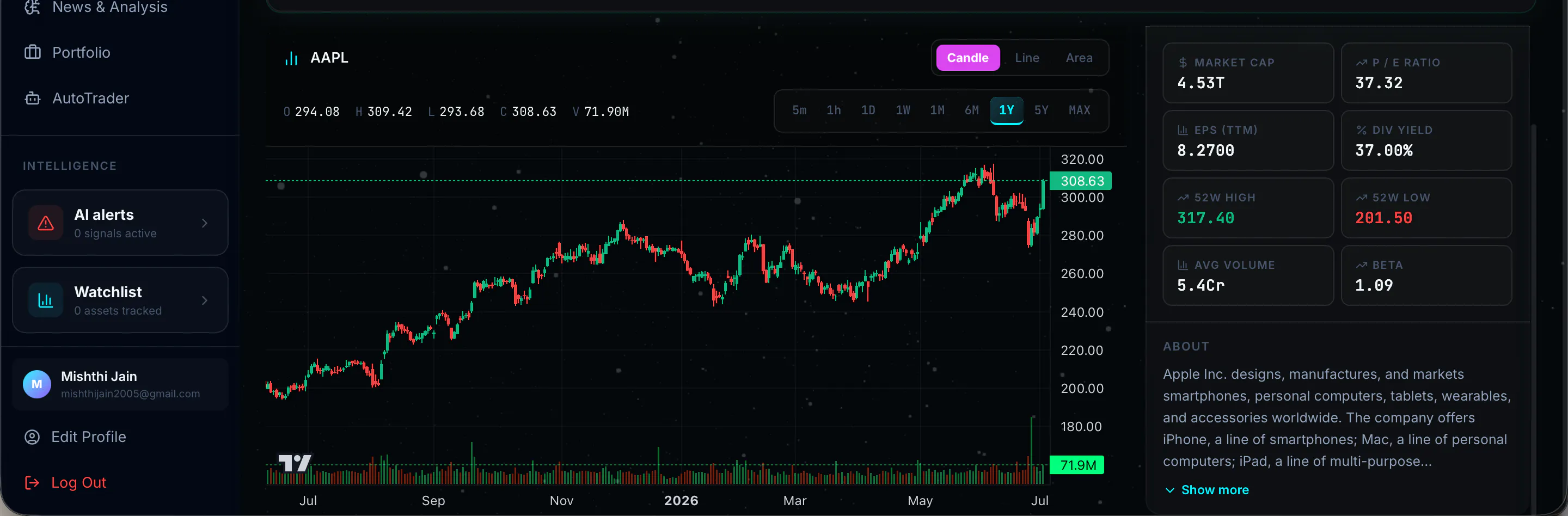This screenshot has width=1568, height=516.
Task: Click the Edit Profile user icon
Action: tap(32, 437)
